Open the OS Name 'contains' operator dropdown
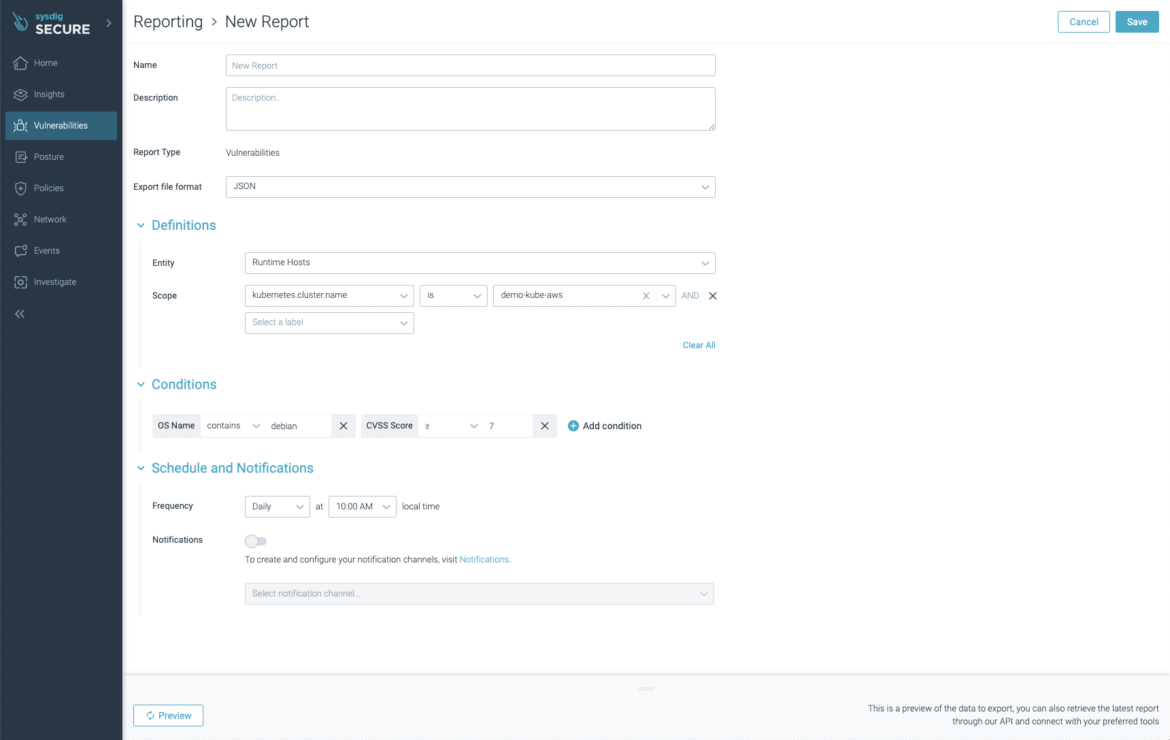This screenshot has width=1170, height=740. coord(233,426)
